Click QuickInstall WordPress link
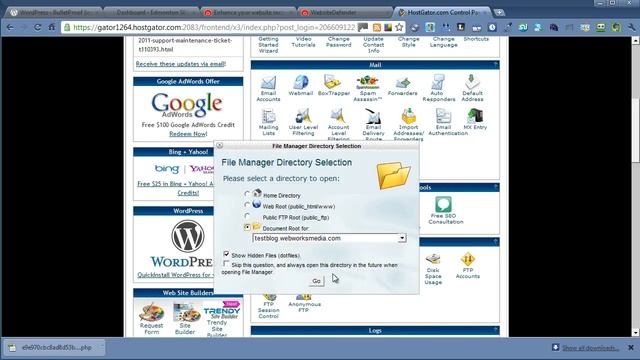The height and width of the screenshot is (360, 640). 176,275
